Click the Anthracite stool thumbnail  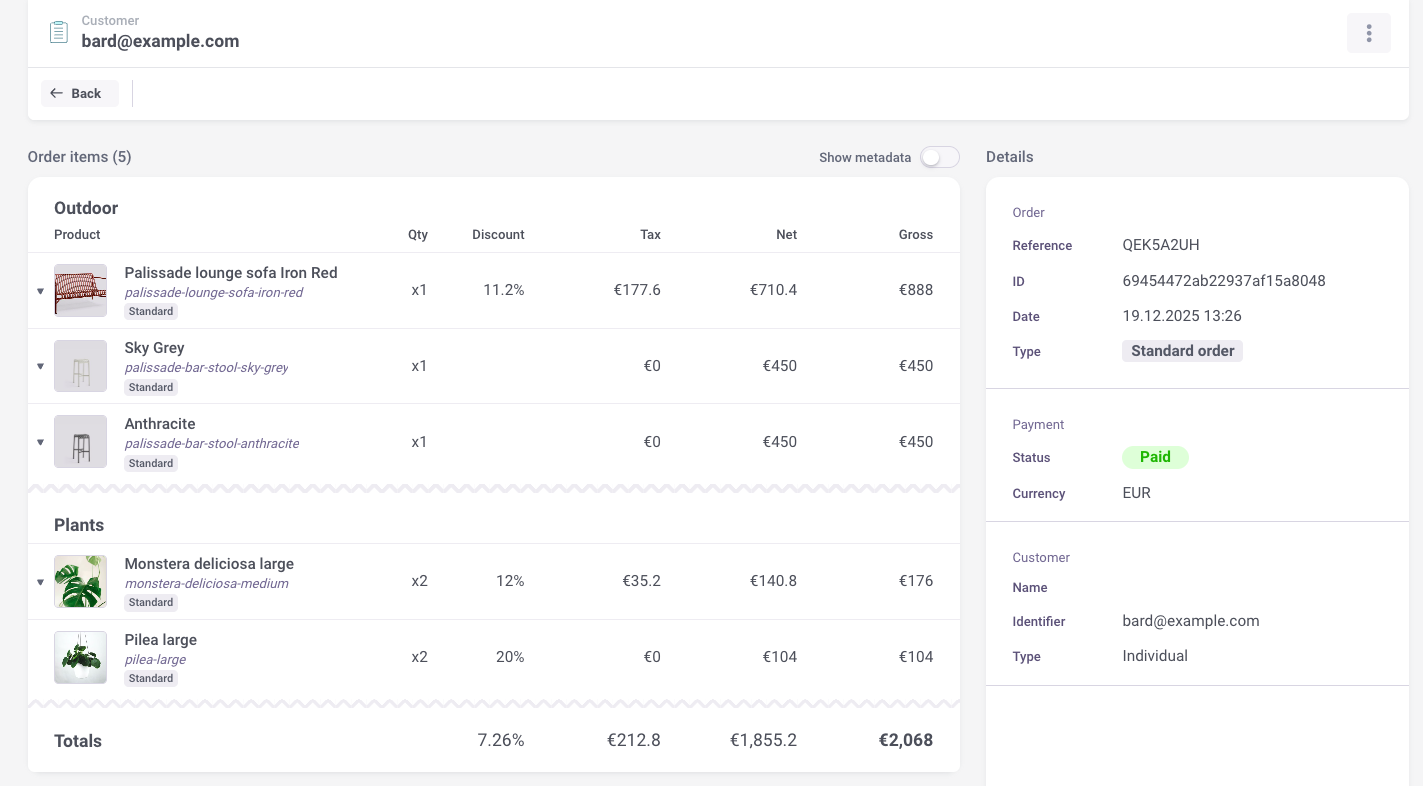click(80, 441)
